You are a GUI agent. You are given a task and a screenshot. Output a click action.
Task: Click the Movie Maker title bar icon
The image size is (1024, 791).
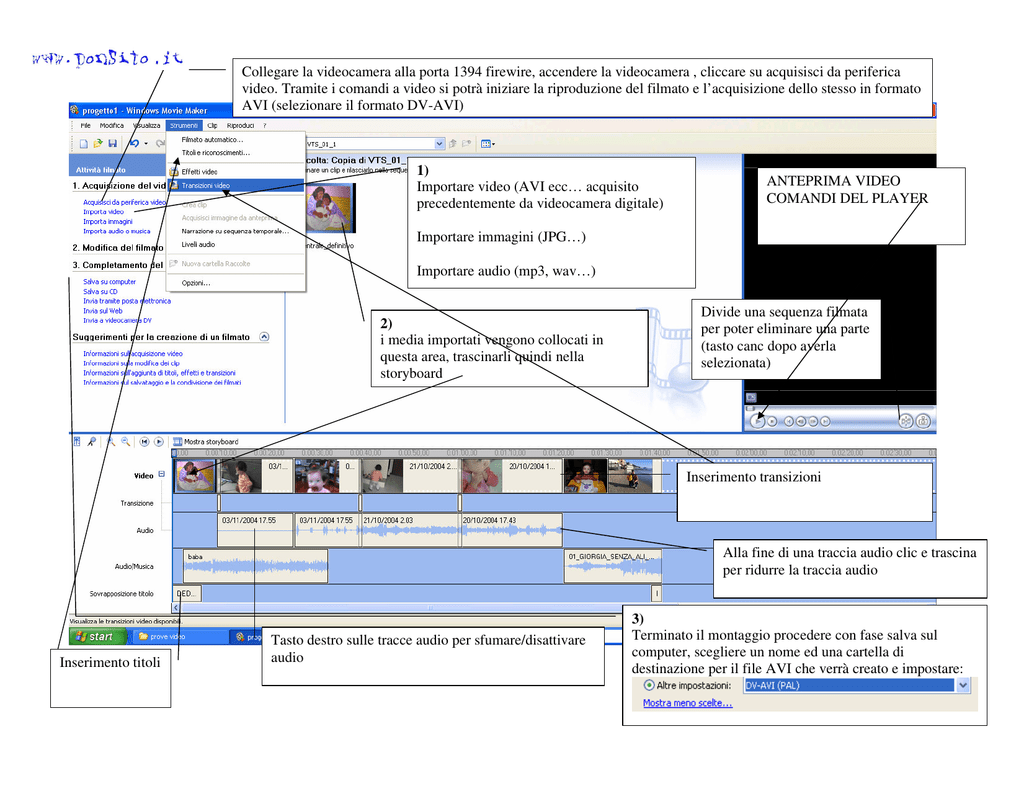[x=74, y=110]
